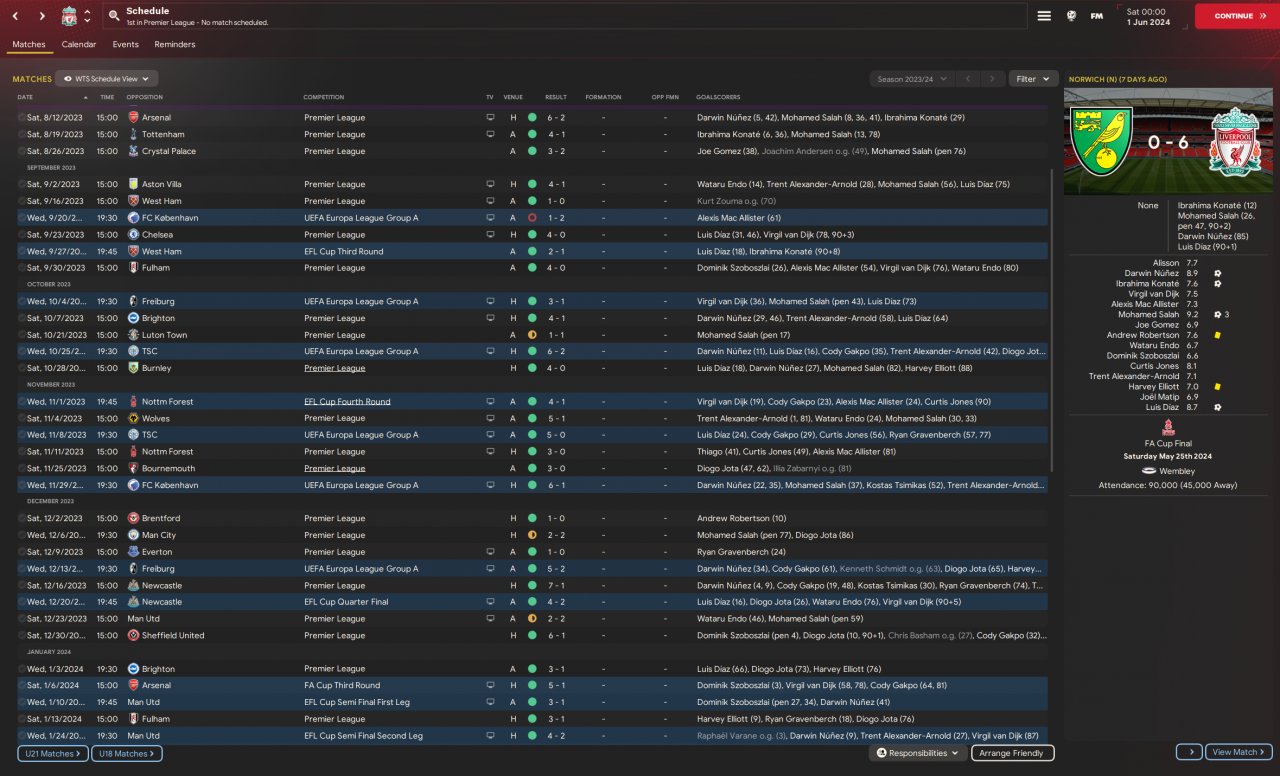Open the Liverpool club badge in top bar

69,16
